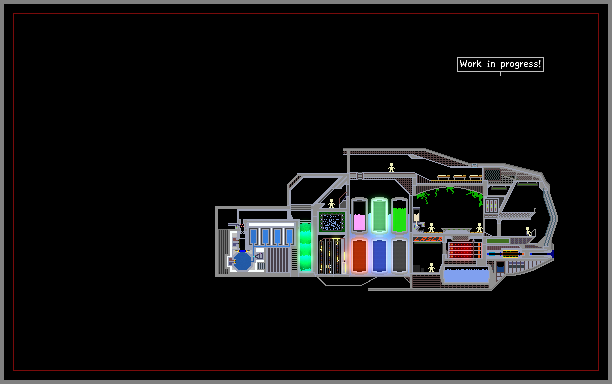This screenshot has width=612, height=384.
Task: Select the pink liquid storage tank
Action: pyautogui.click(x=359, y=215)
